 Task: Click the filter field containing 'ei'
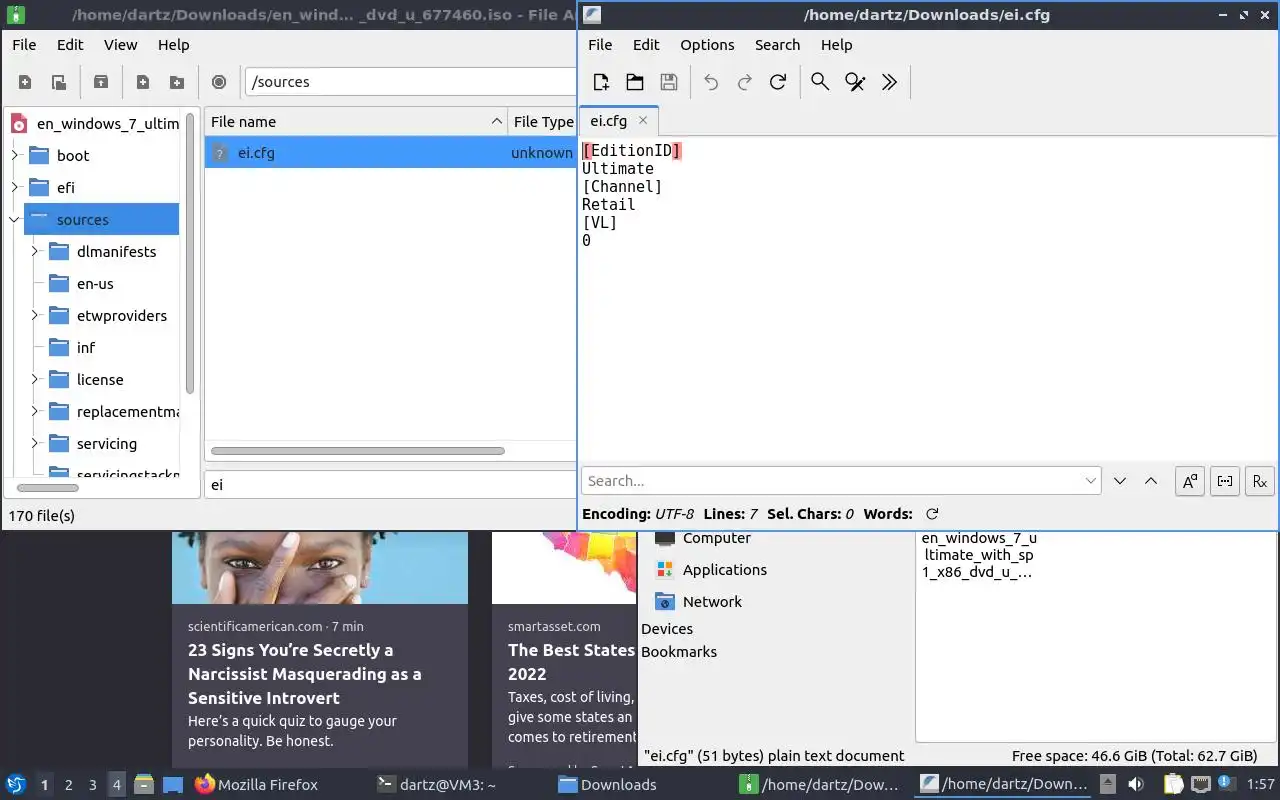pyautogui.click(x=391, y=484)
